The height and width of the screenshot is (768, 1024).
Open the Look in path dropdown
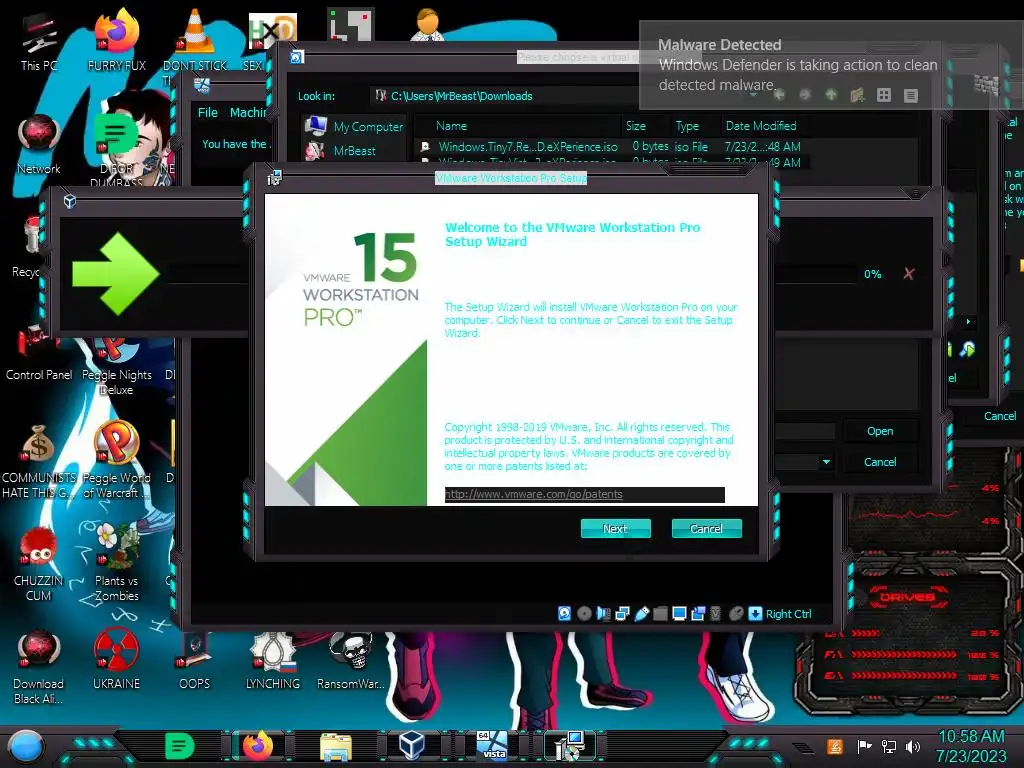click(752, 95)
